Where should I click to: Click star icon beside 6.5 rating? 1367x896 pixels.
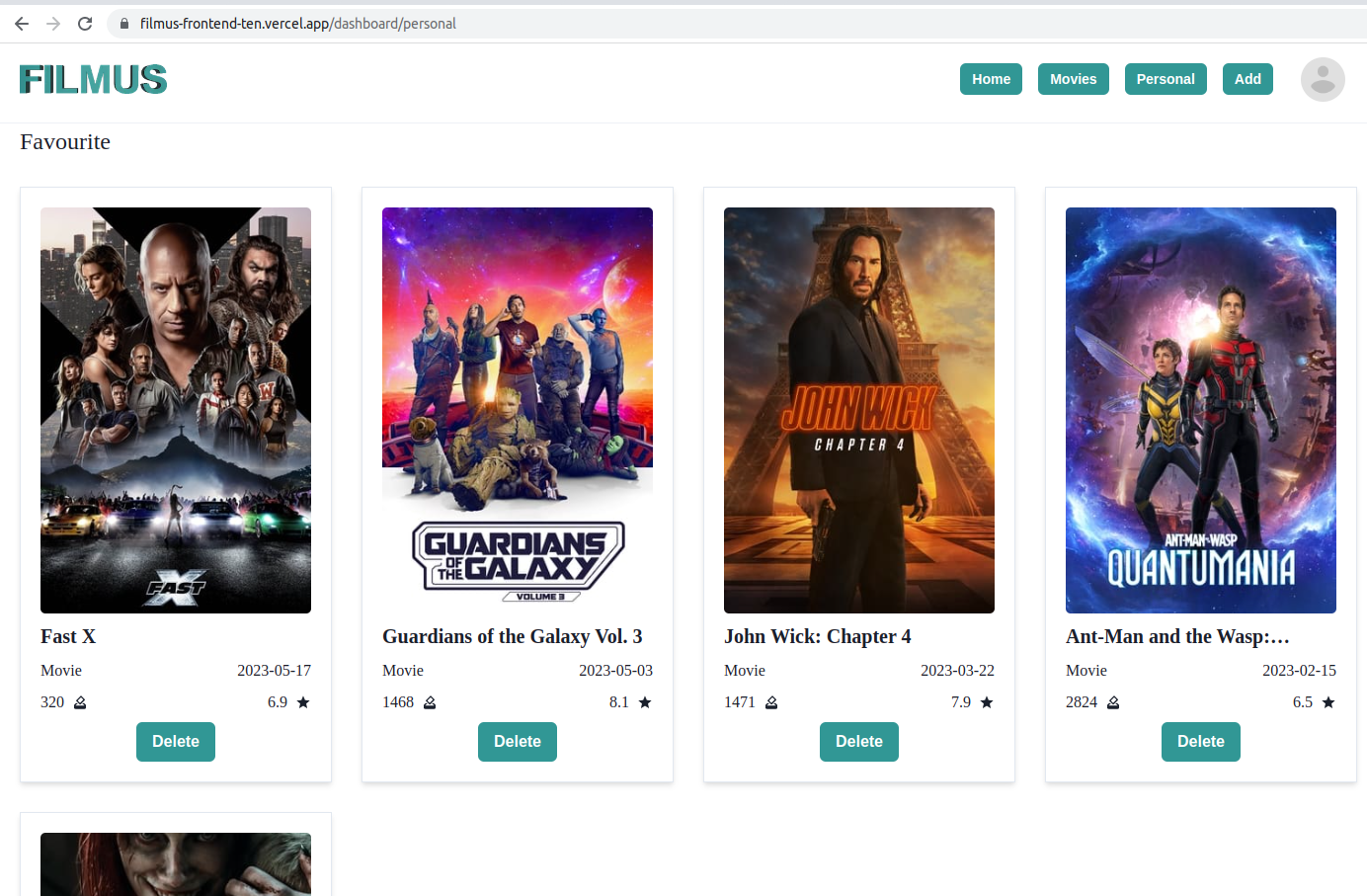[x=1328, y=702]
